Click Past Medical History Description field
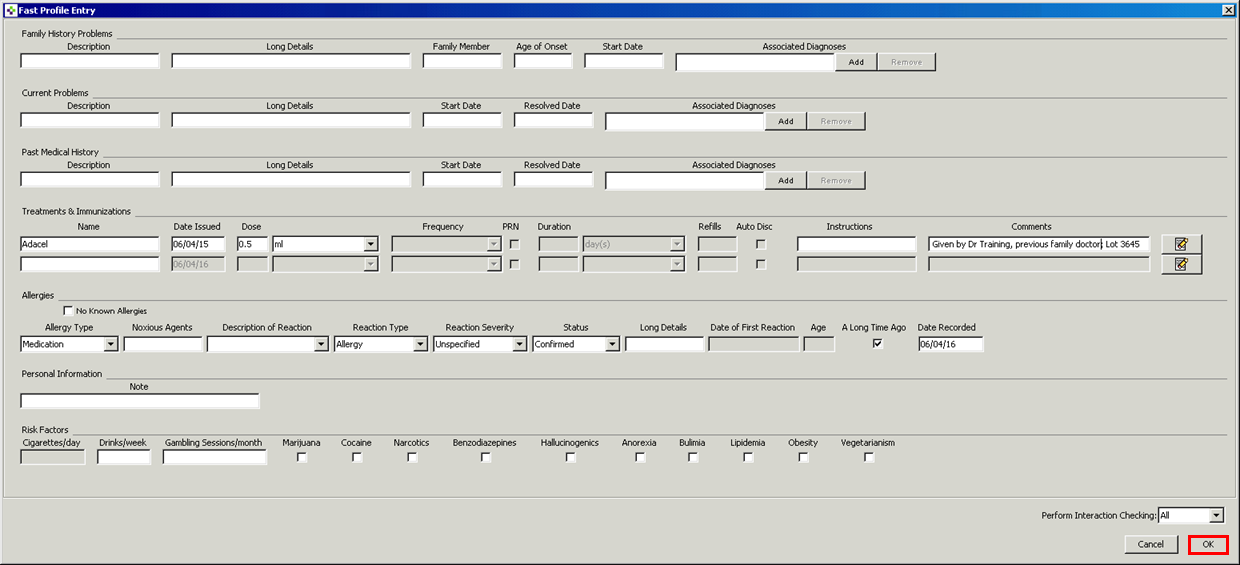This screenshot has height=565, width=1240. coord(90,180)
